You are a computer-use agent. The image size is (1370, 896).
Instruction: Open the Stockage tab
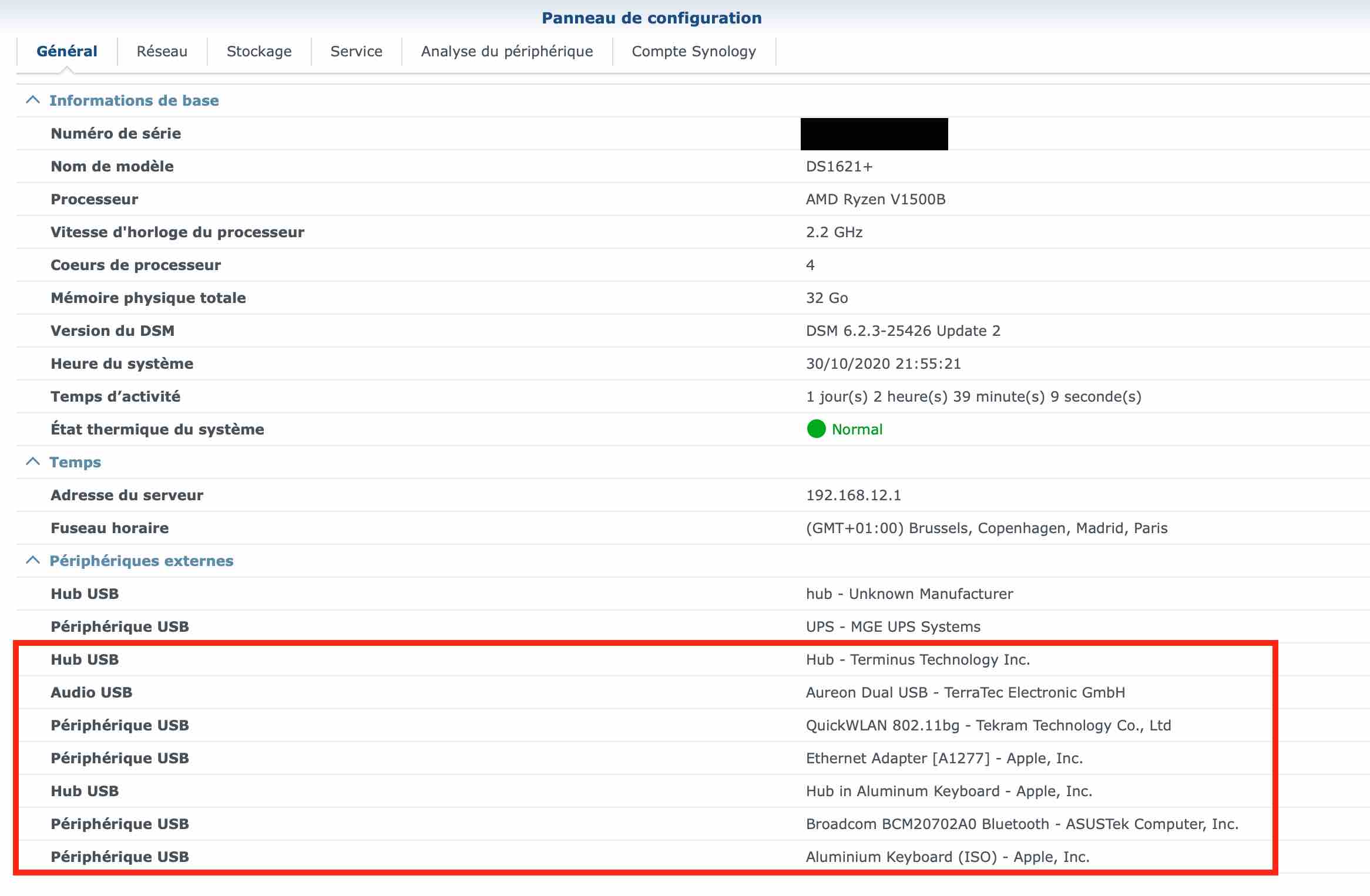[259, 52]
